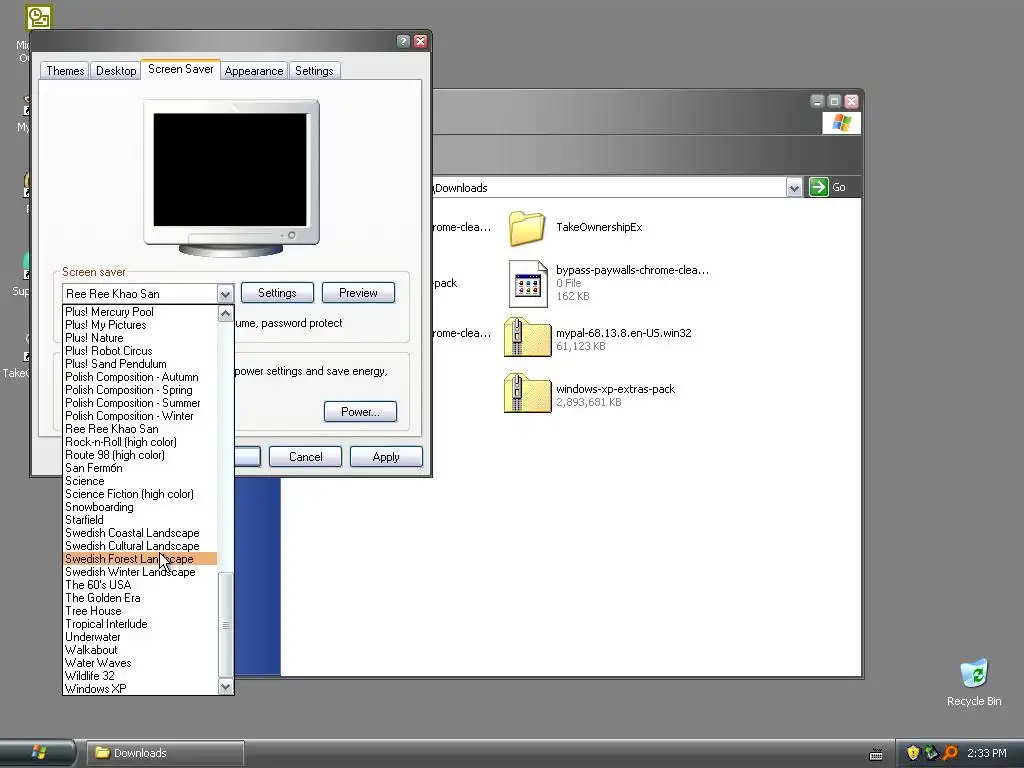Click the orange magnifier tray icon
This screenshot has height=768, width=1024.
(x=950, y=753)
